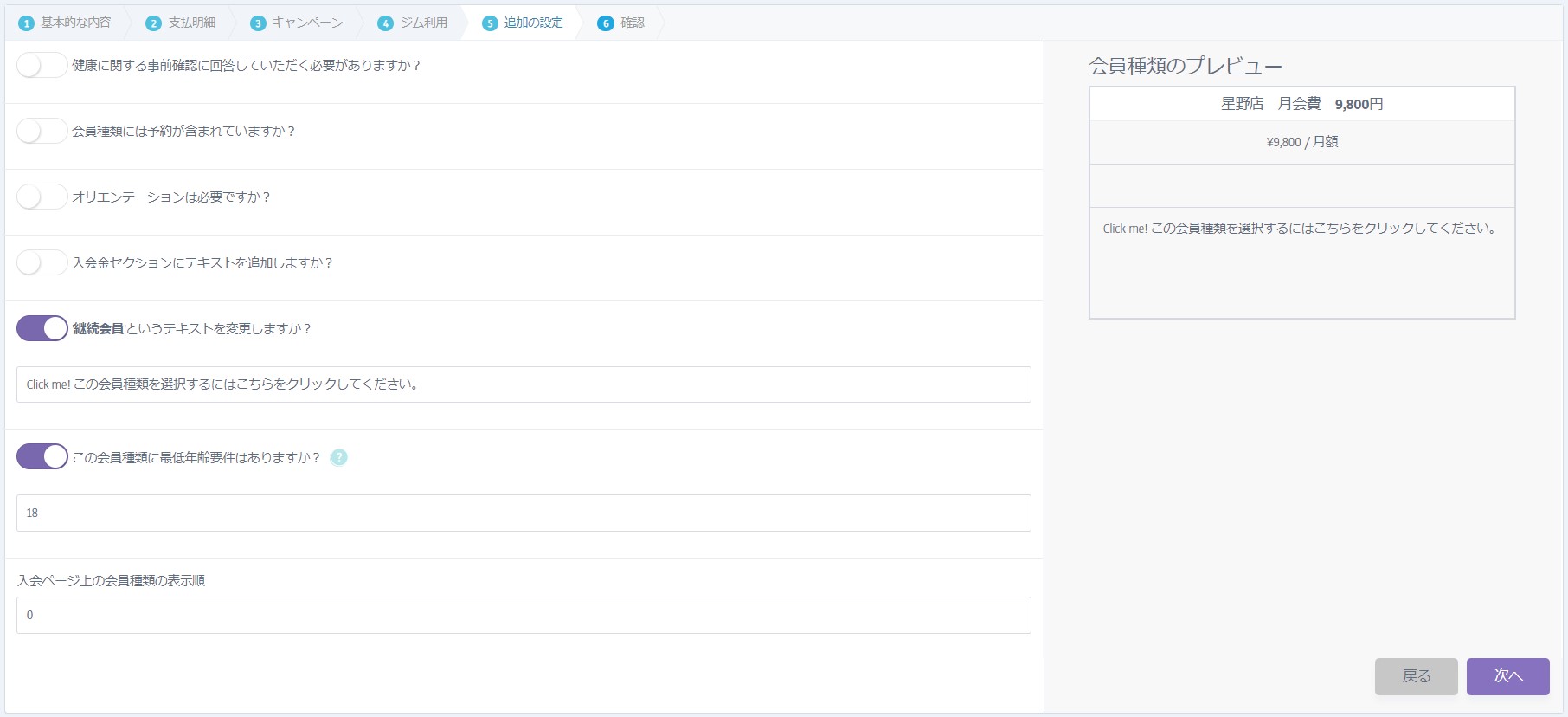
Task: Focus the minimum age field showing 18
Action: tap(524, 513)
